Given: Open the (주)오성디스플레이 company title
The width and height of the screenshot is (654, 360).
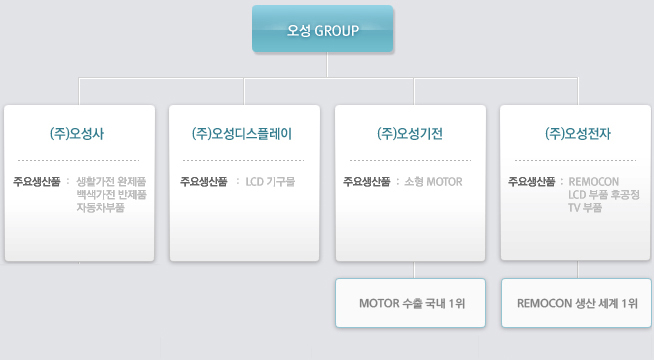Looking at the screenshot, I should [242, 133].
